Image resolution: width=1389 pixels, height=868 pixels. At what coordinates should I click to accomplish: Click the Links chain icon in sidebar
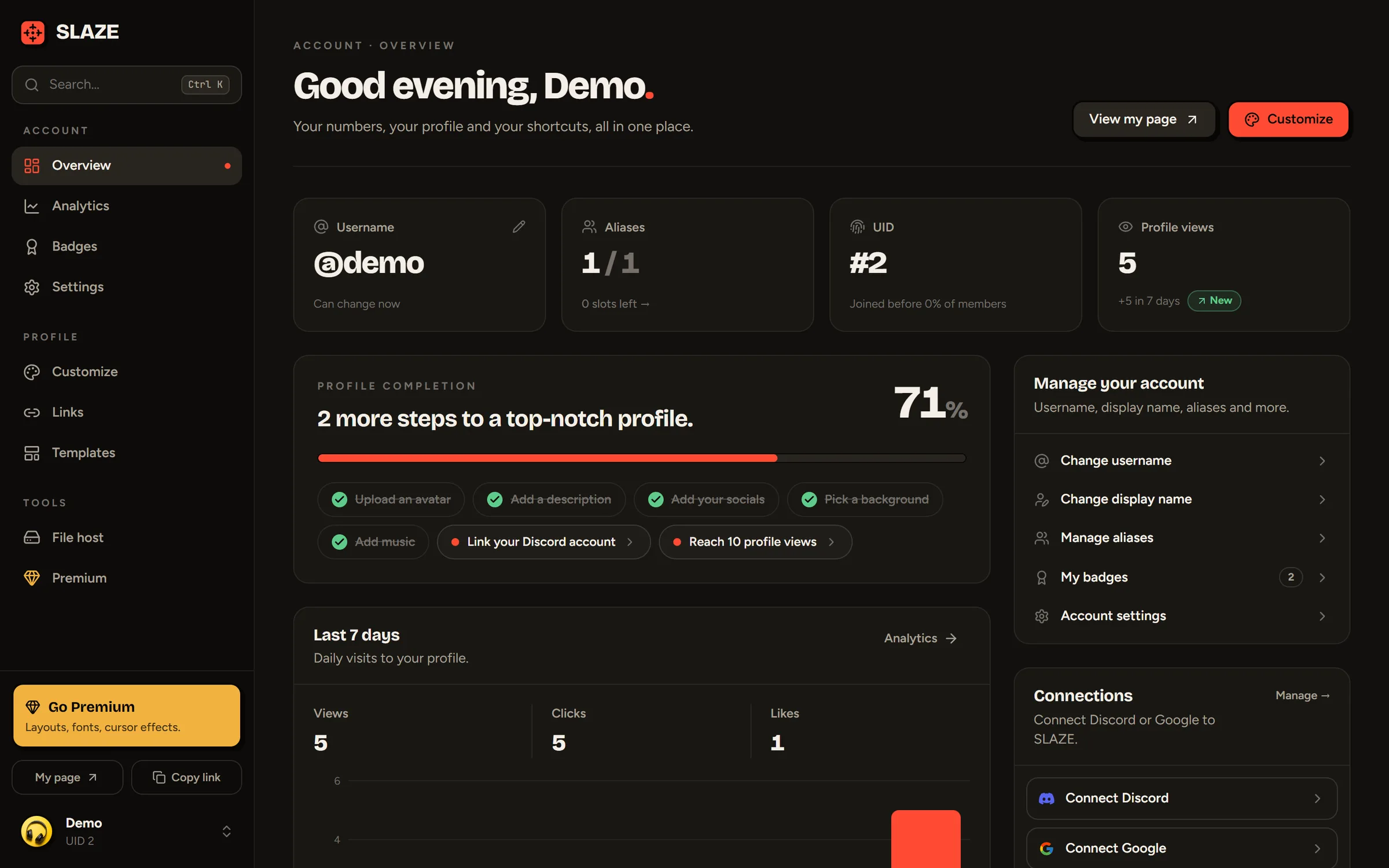pos(32,412)
